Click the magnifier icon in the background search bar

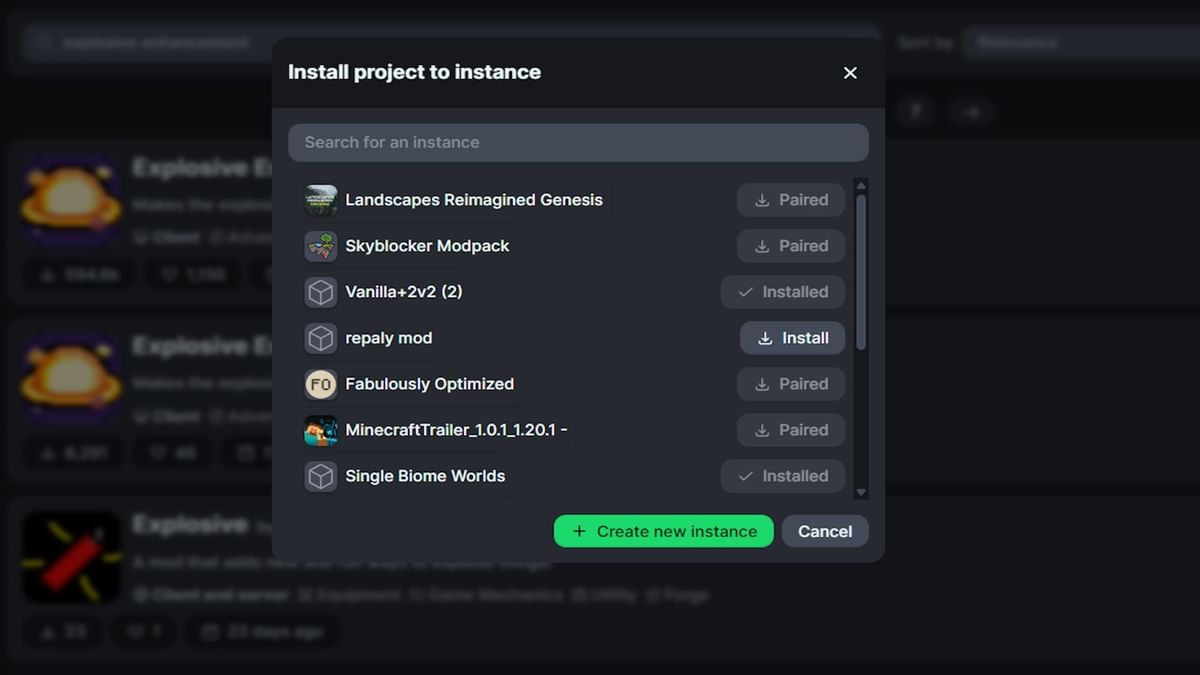click(x=42, y=42)
